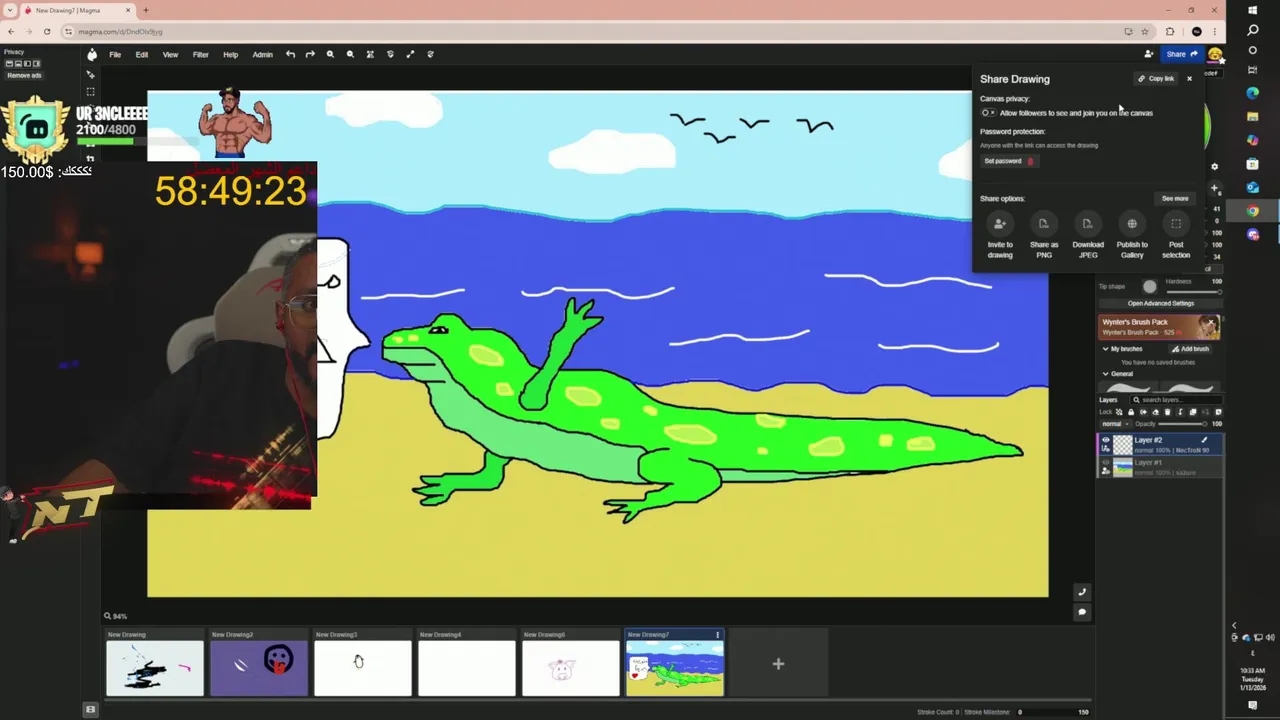
Task: Click the invite user icon beside Share
Action: (1149, 54)
